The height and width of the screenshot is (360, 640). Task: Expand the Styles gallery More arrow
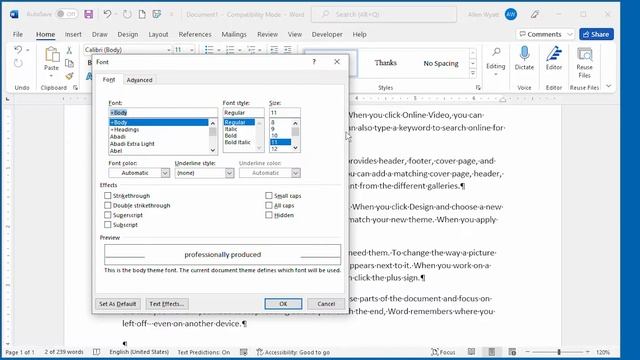pyautogui.click(x=473, y=73)
